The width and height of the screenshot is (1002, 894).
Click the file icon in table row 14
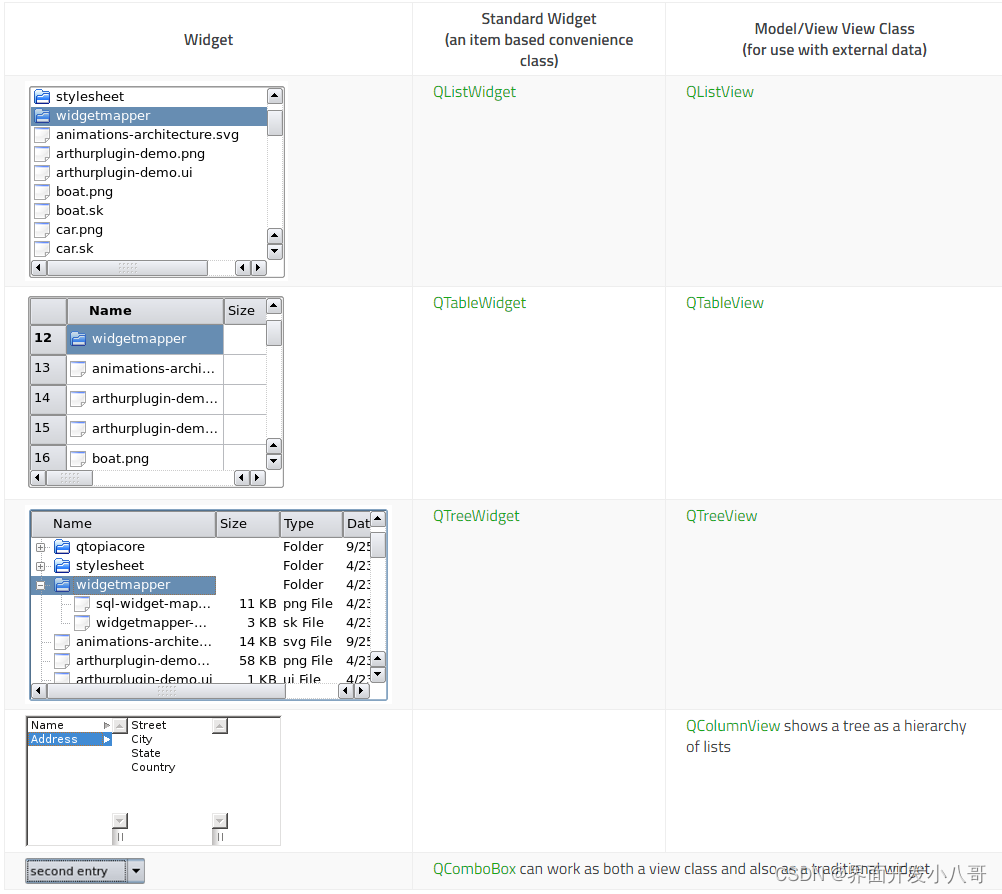pos(78,399)
